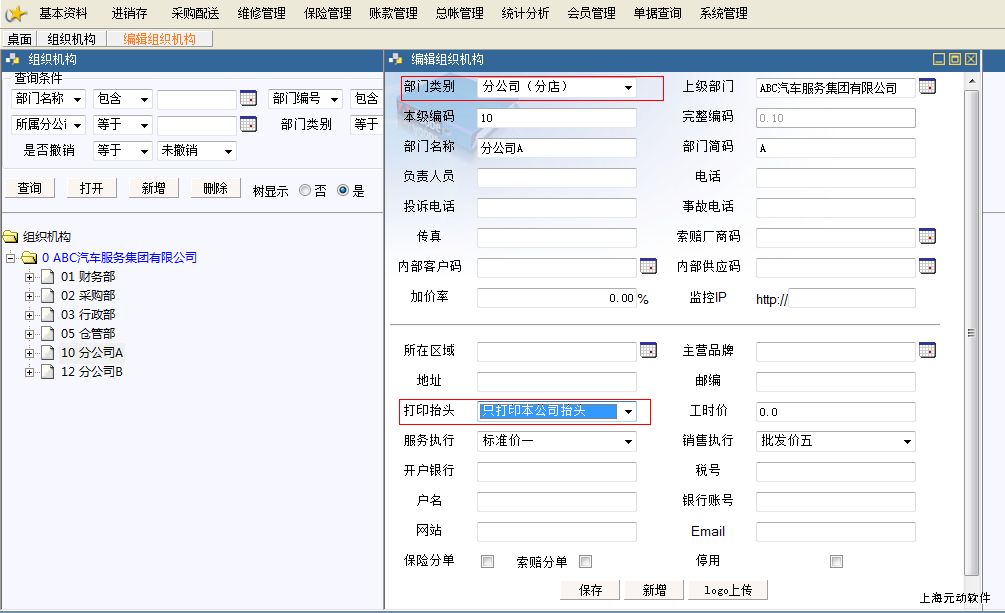1005x613 pixels.
Task: Expand the 01 财务部 tree node
Action: pos(30,277)
